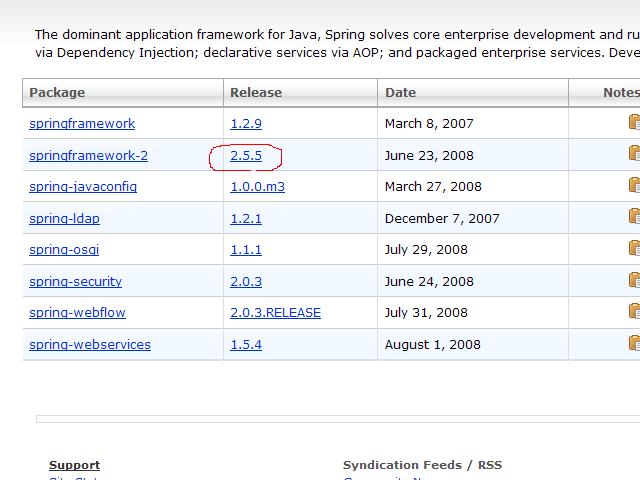Select the date August 1, 2008
The width and height of the screenshot is (640, 480).
pyautogui.click(x=433, y=344)
